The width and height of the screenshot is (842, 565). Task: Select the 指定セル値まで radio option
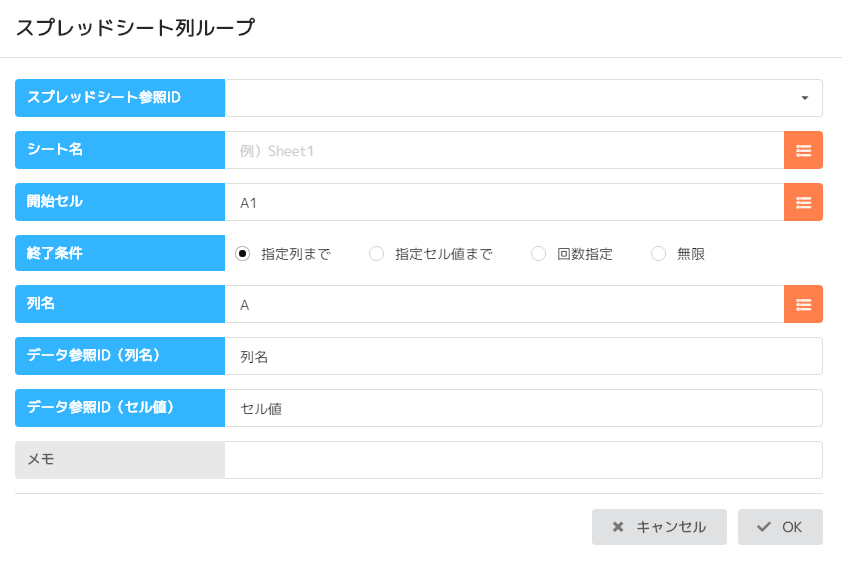coord(377,254)
